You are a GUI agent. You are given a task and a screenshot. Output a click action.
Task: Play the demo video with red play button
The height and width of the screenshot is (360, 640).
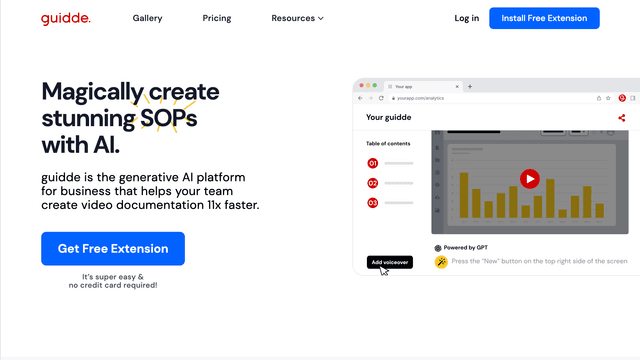(530, 179)
